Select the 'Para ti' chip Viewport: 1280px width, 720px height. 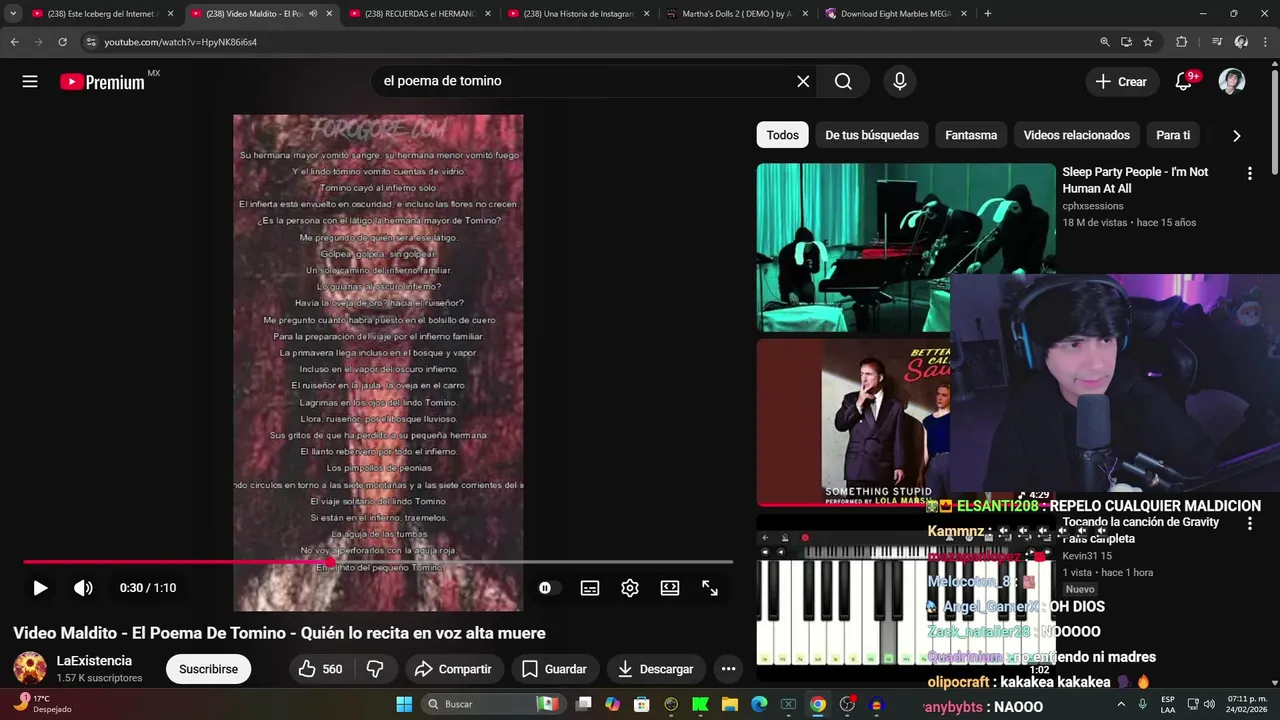coord(1173,135)
